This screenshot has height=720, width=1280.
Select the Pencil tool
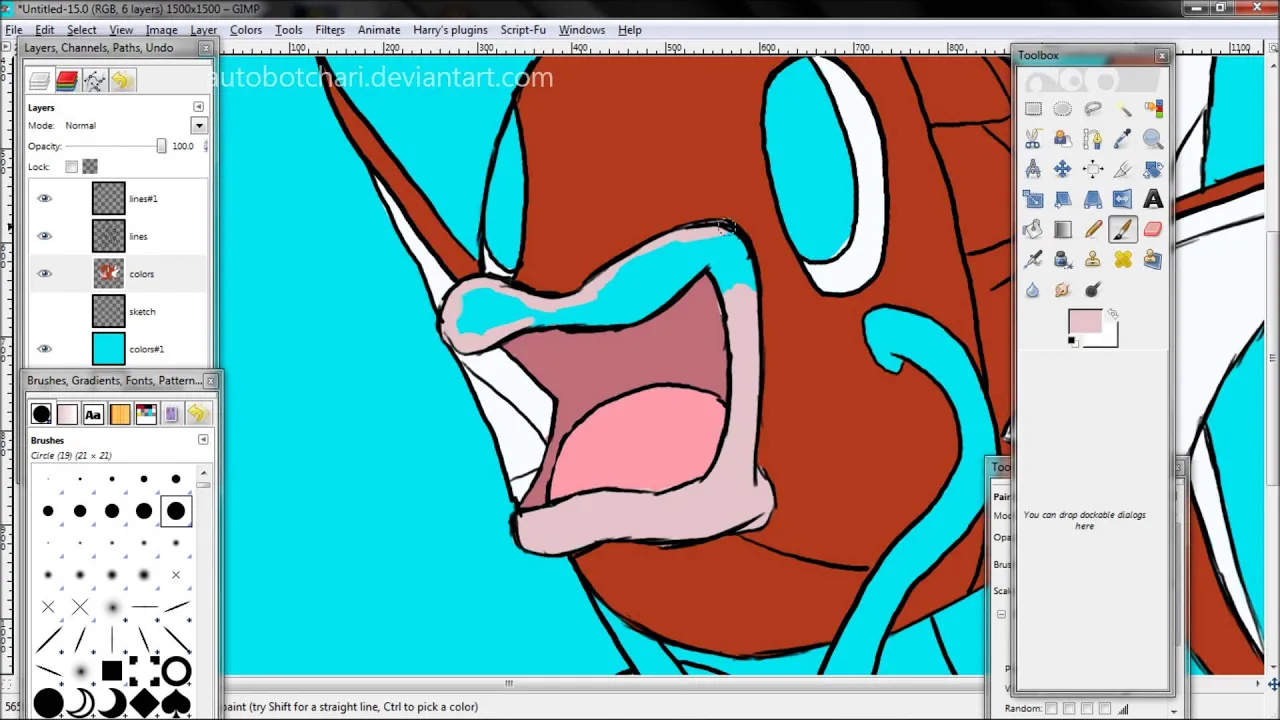[x=1093, y=230]
